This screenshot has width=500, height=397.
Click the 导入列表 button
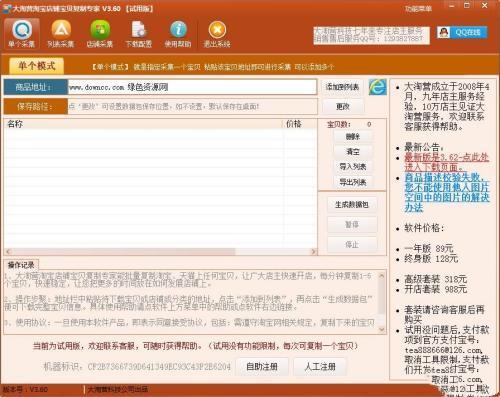pyautogui.click(x=353, y=167)
